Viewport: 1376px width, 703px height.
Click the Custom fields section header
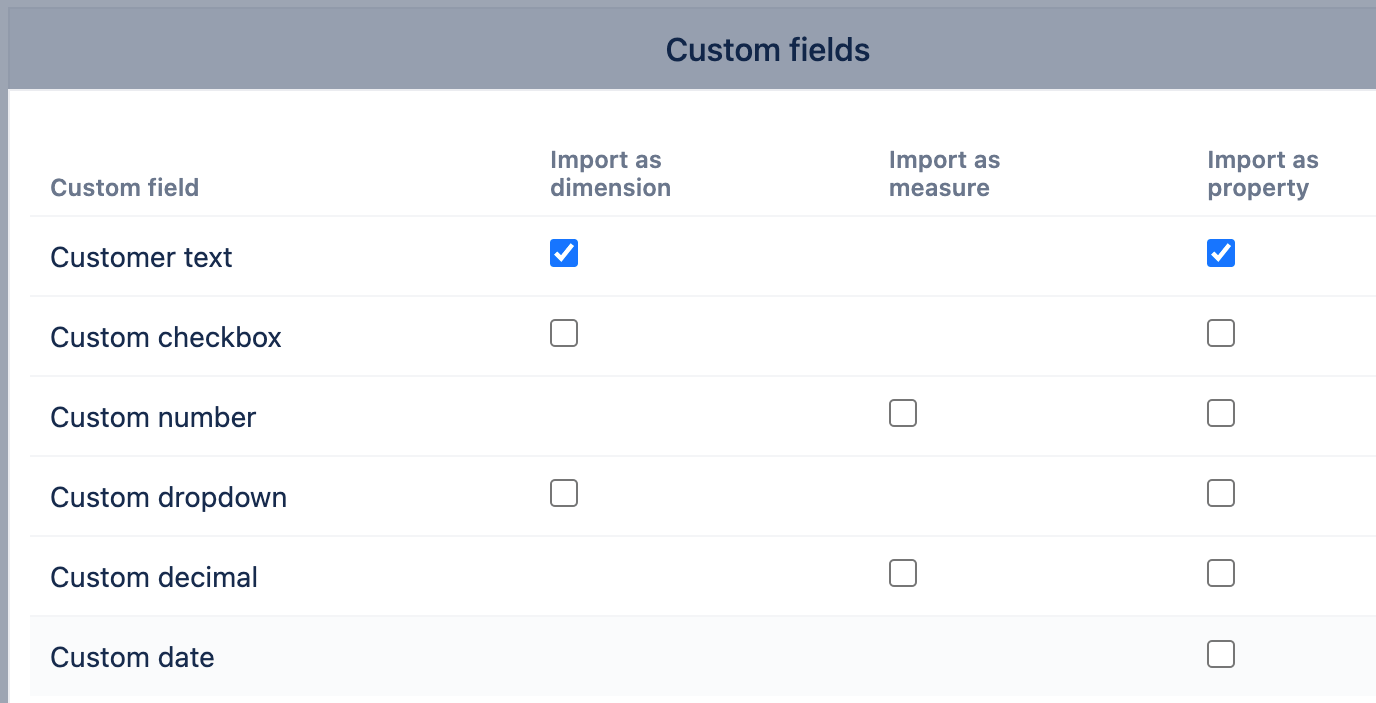coord(767,50)
